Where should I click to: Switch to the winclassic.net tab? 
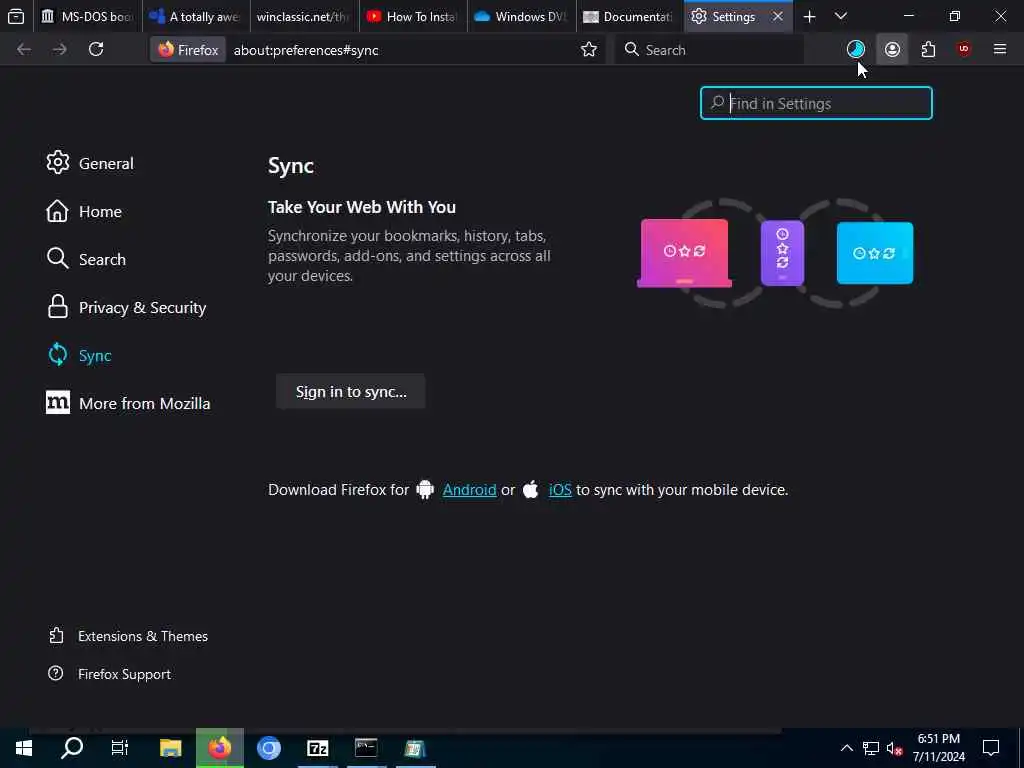304,16
